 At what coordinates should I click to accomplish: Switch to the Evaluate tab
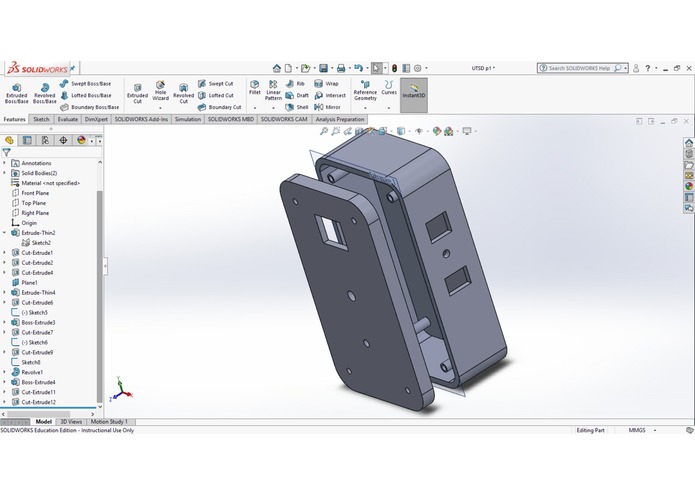click(67, 119)
